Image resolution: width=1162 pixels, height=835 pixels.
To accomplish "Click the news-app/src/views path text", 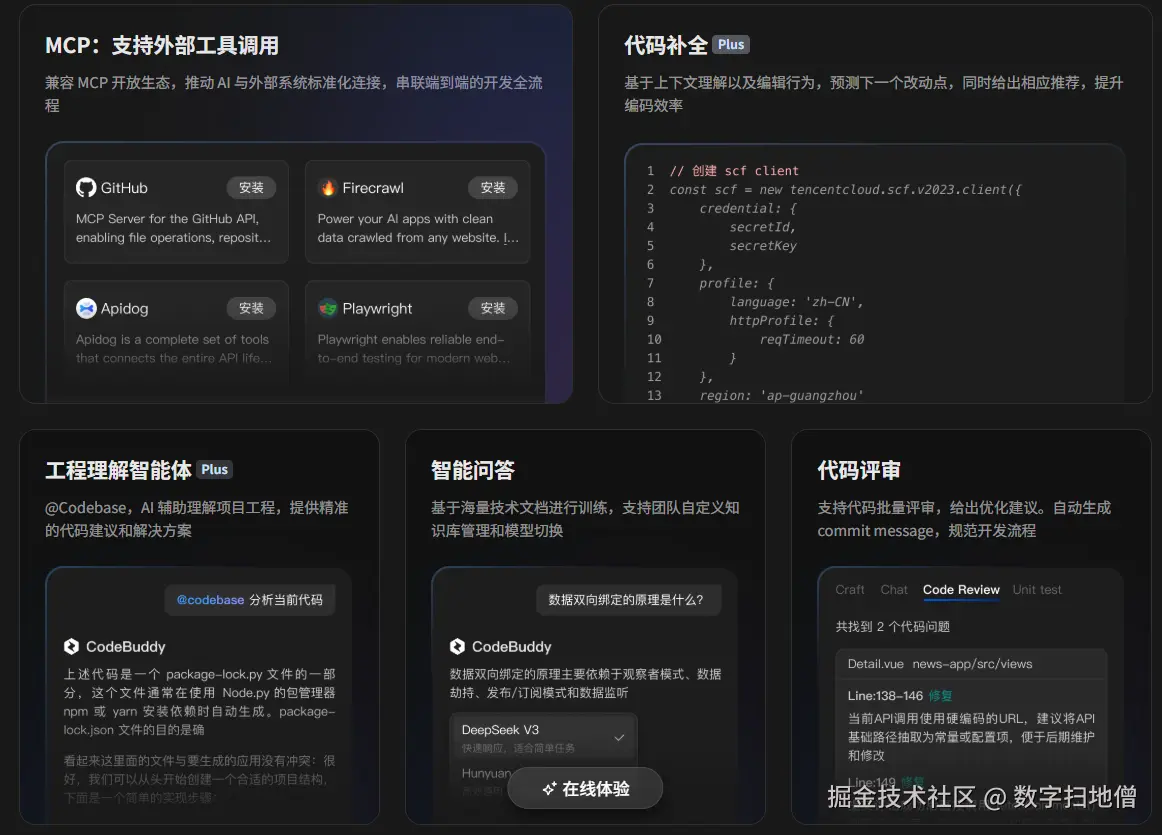I will coord(972,664).
